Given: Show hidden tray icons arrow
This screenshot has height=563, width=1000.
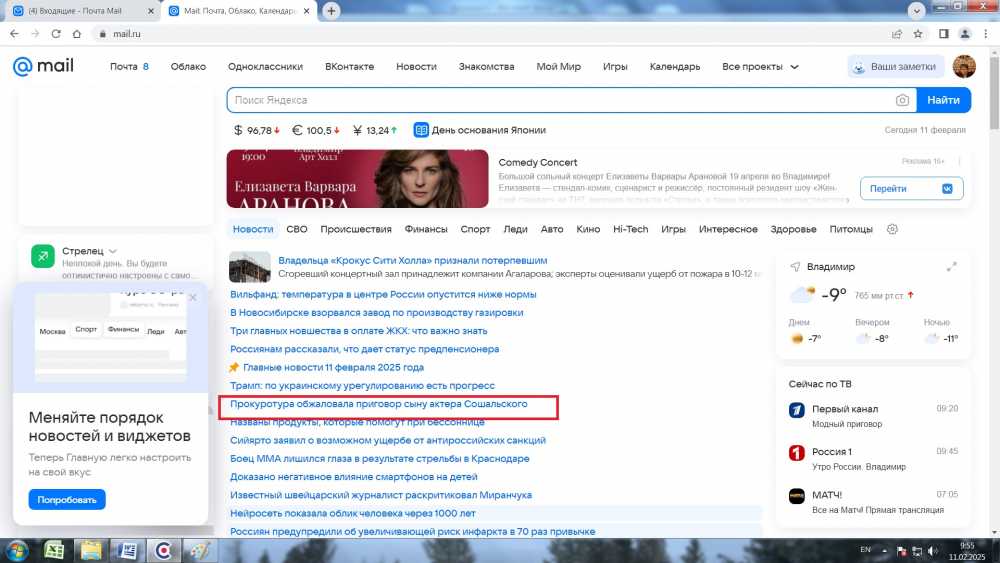Looking at the screenshot, I should click(885, 550).
